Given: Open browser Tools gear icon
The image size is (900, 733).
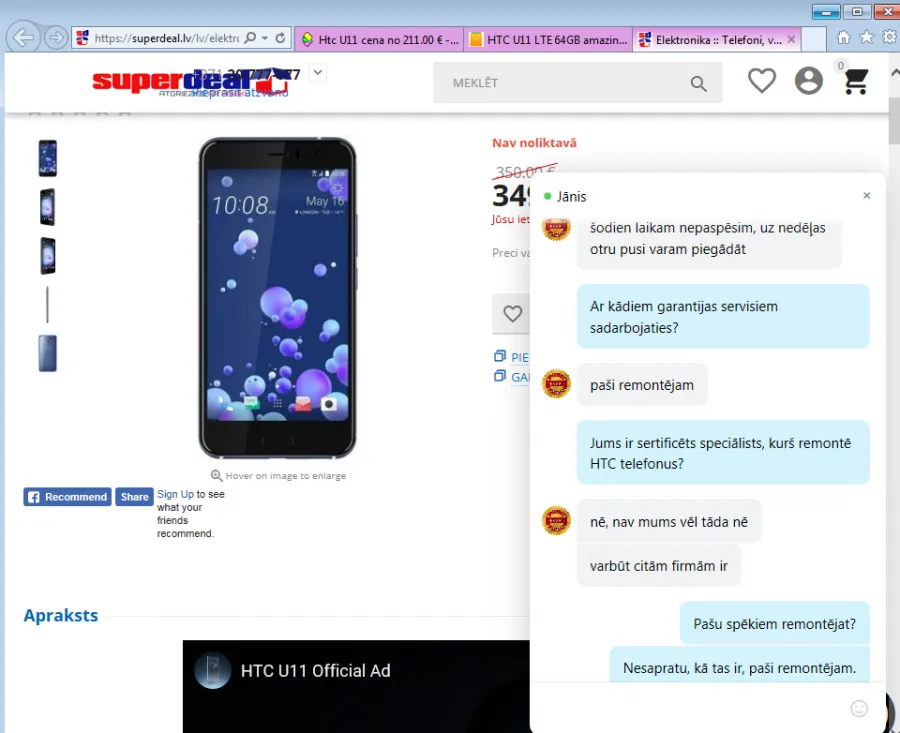Looking at the screenshot, I should (890, 38).
